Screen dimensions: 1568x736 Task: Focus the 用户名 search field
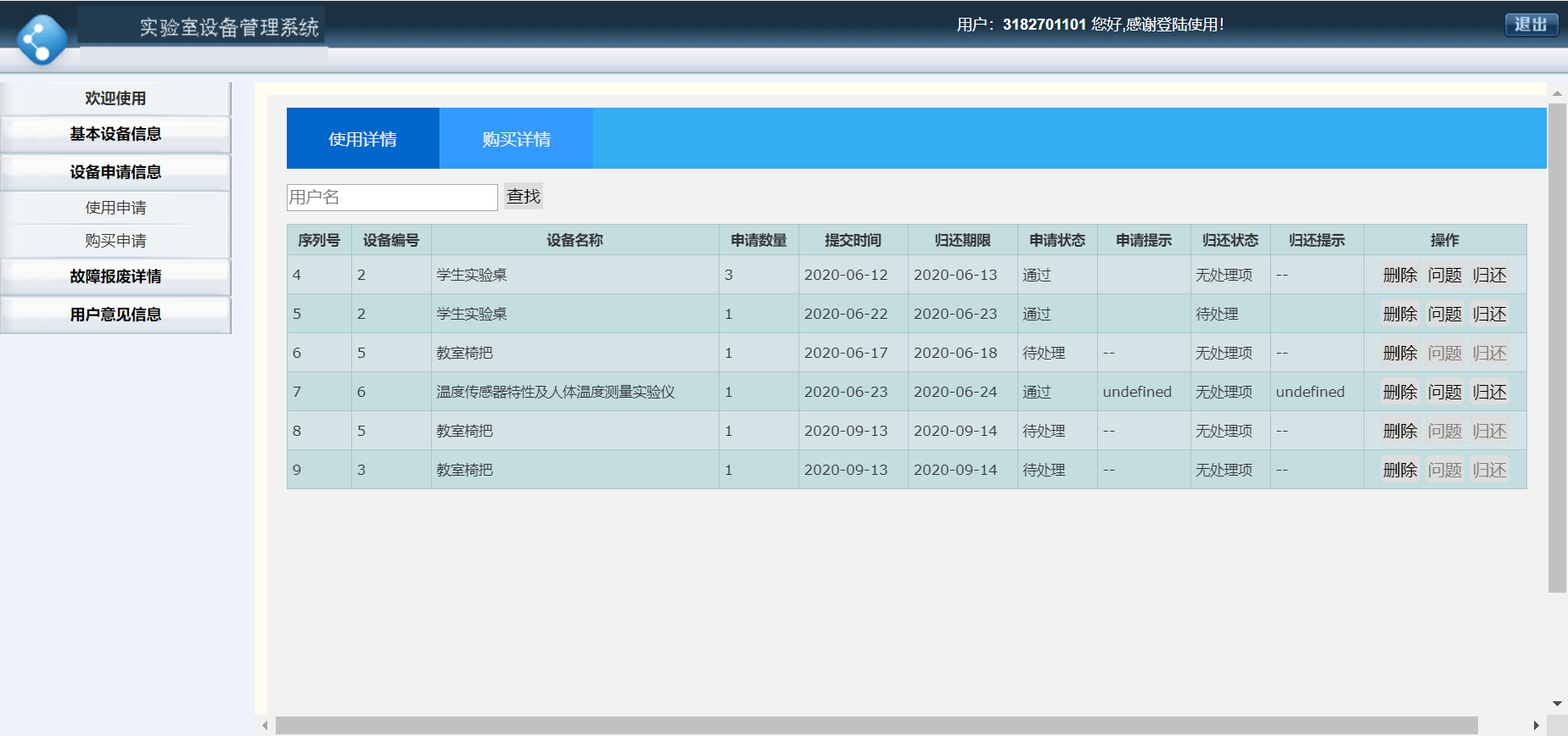click(x=392, y=197)
